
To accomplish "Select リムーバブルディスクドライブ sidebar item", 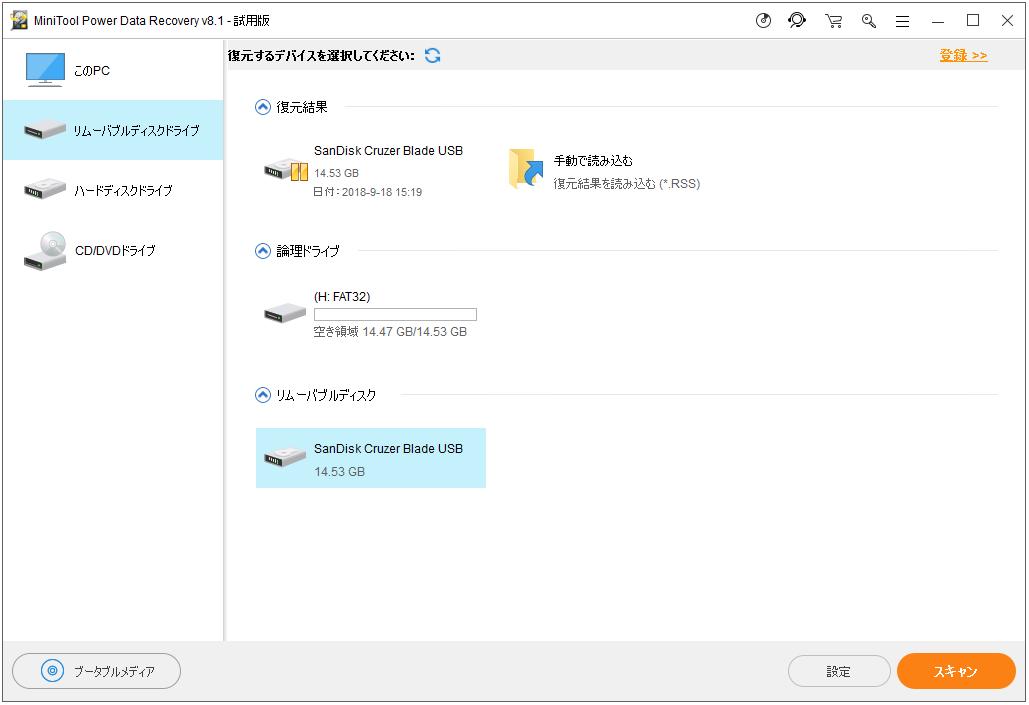I will [113, 130].
